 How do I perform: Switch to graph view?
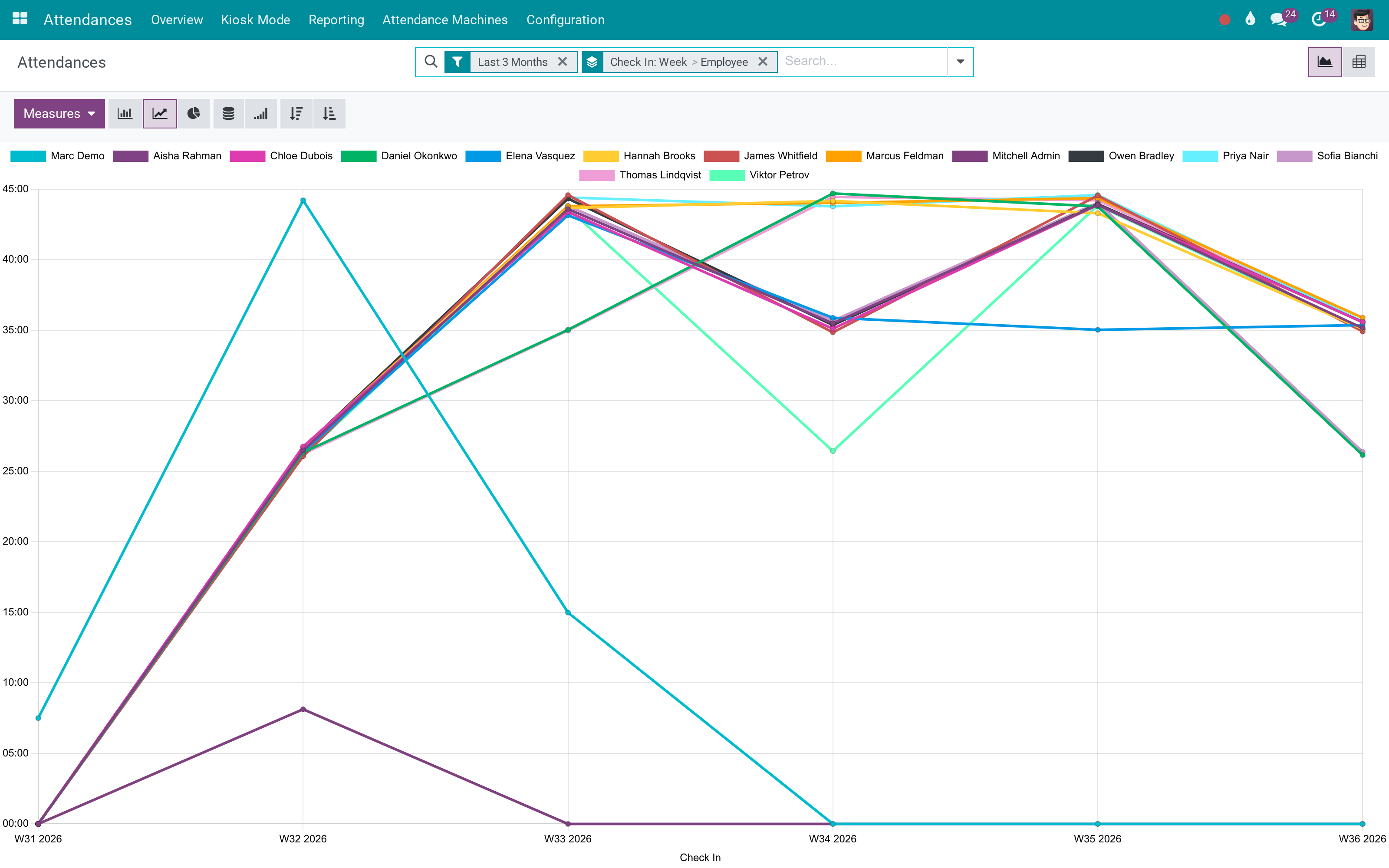1325,62
